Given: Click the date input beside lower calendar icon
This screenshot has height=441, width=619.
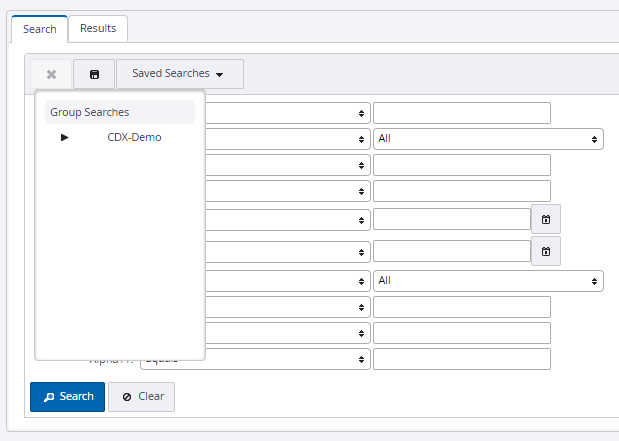Looking at the screenshot, I should click(451, 251).
